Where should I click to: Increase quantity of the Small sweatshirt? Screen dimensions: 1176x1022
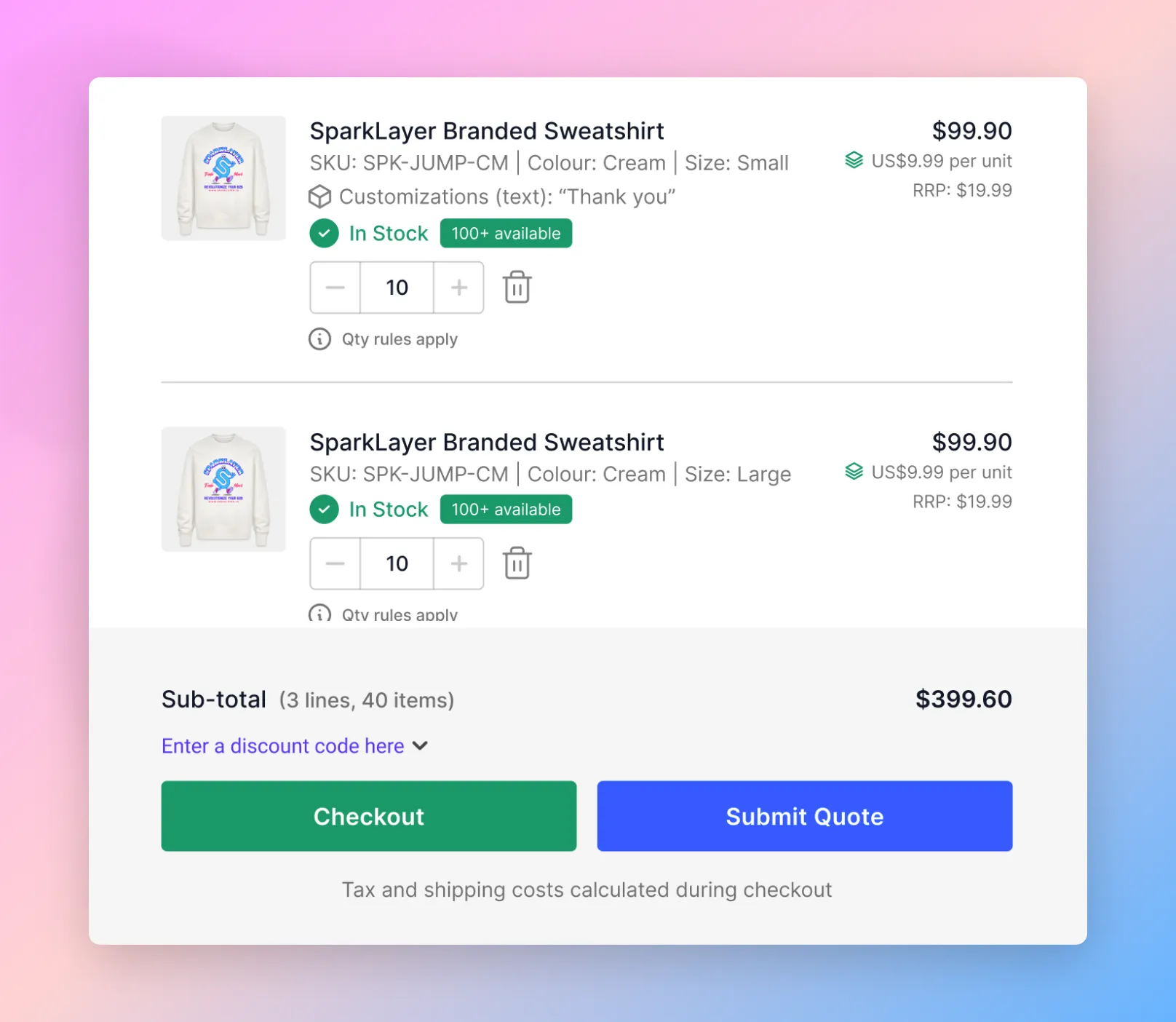(458, 288)
